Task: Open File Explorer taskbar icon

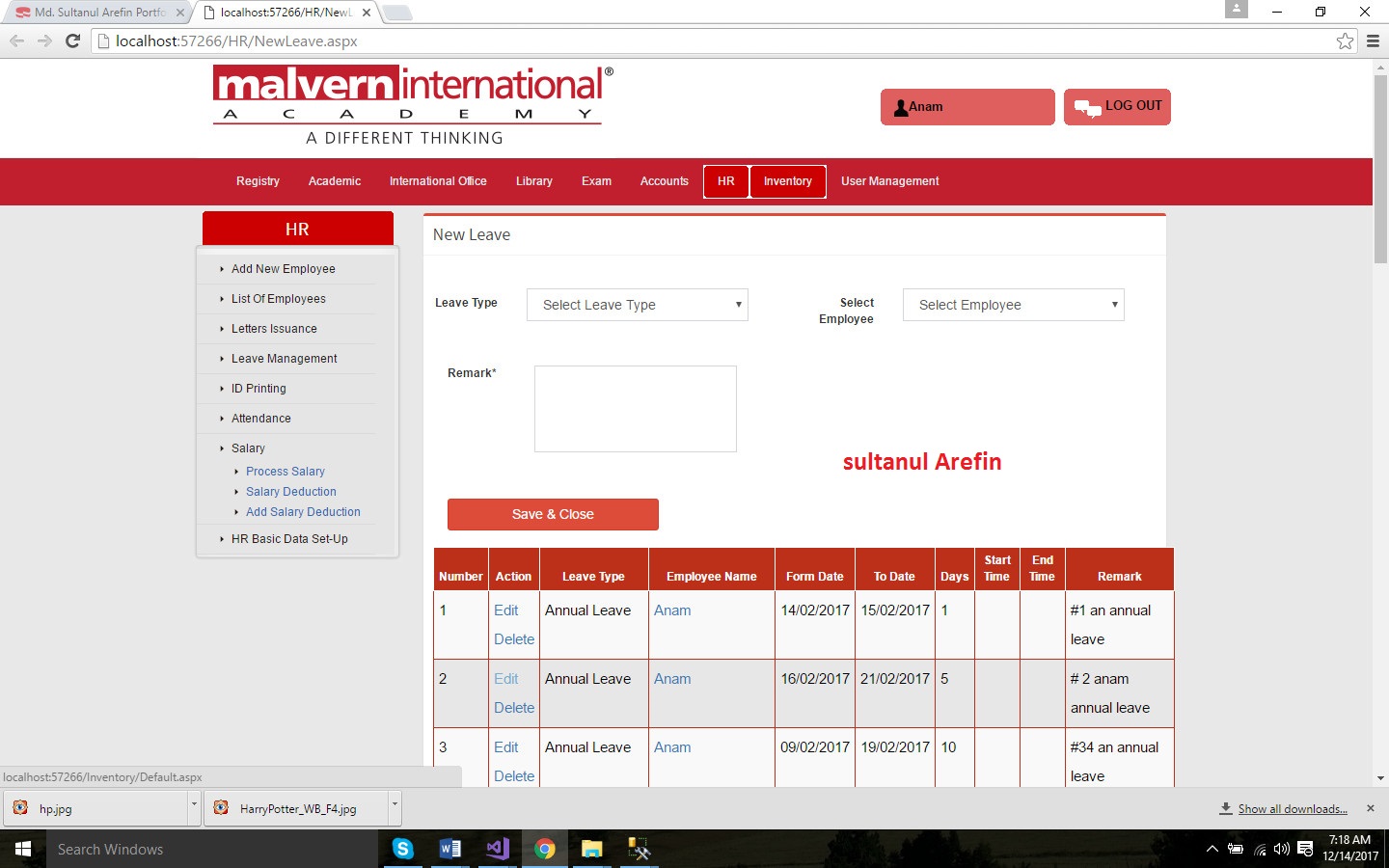Action: (x=591, y=849)
